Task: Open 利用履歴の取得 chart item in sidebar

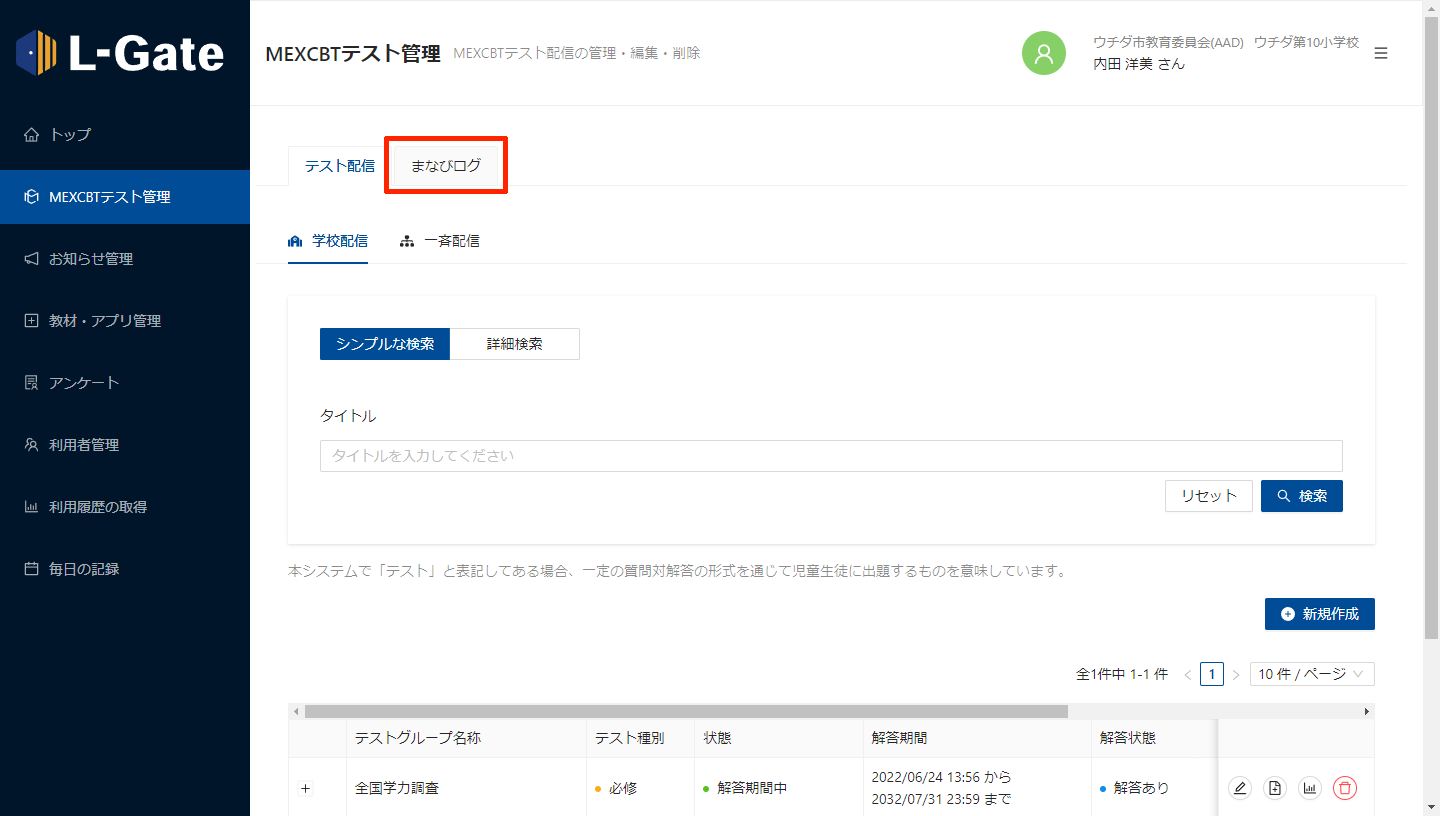Action: point(125,507)
